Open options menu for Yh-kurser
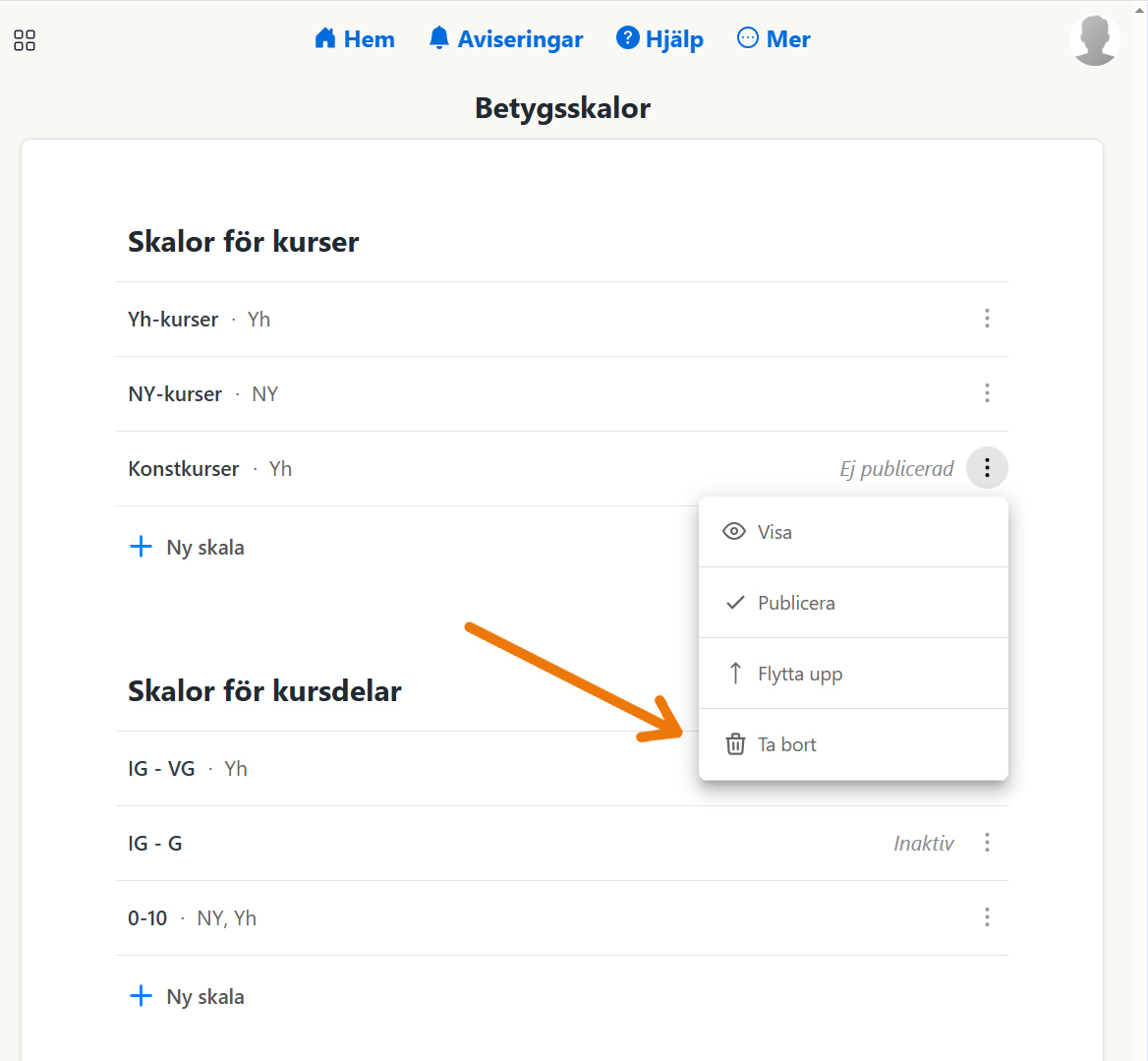Screen dimensions: 1148x1061 987,319
